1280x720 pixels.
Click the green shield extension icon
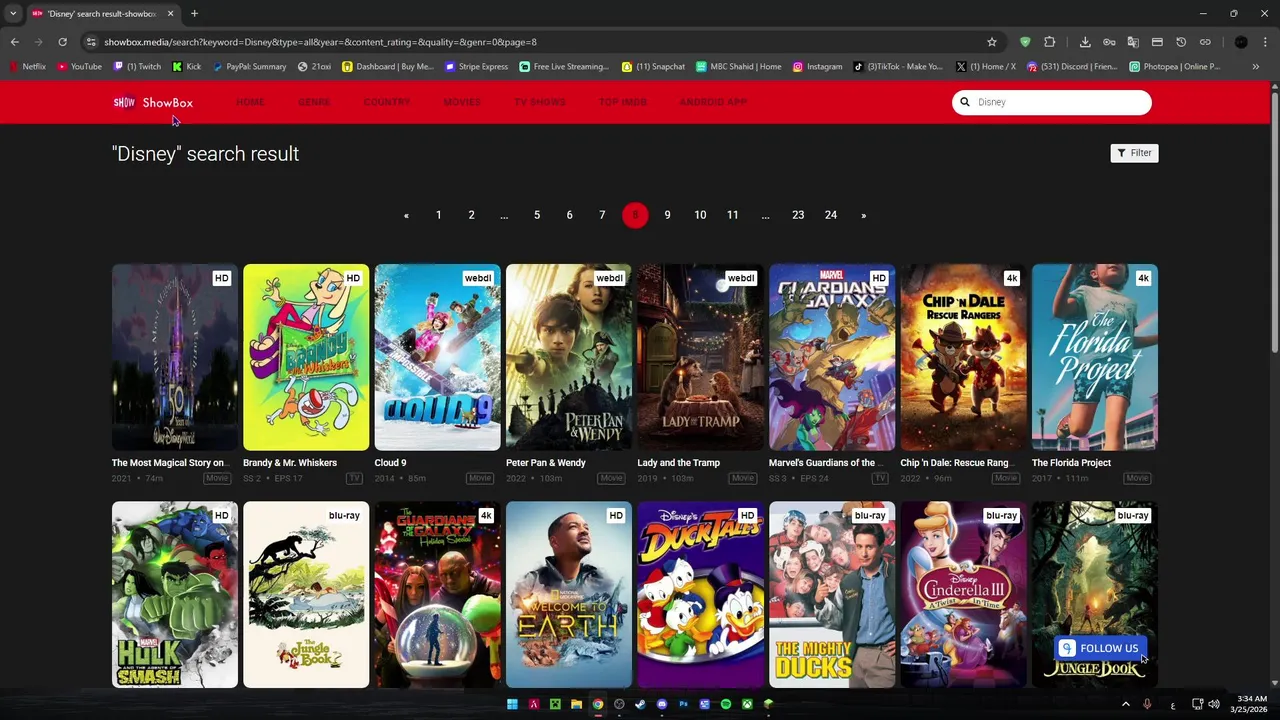1025,42
